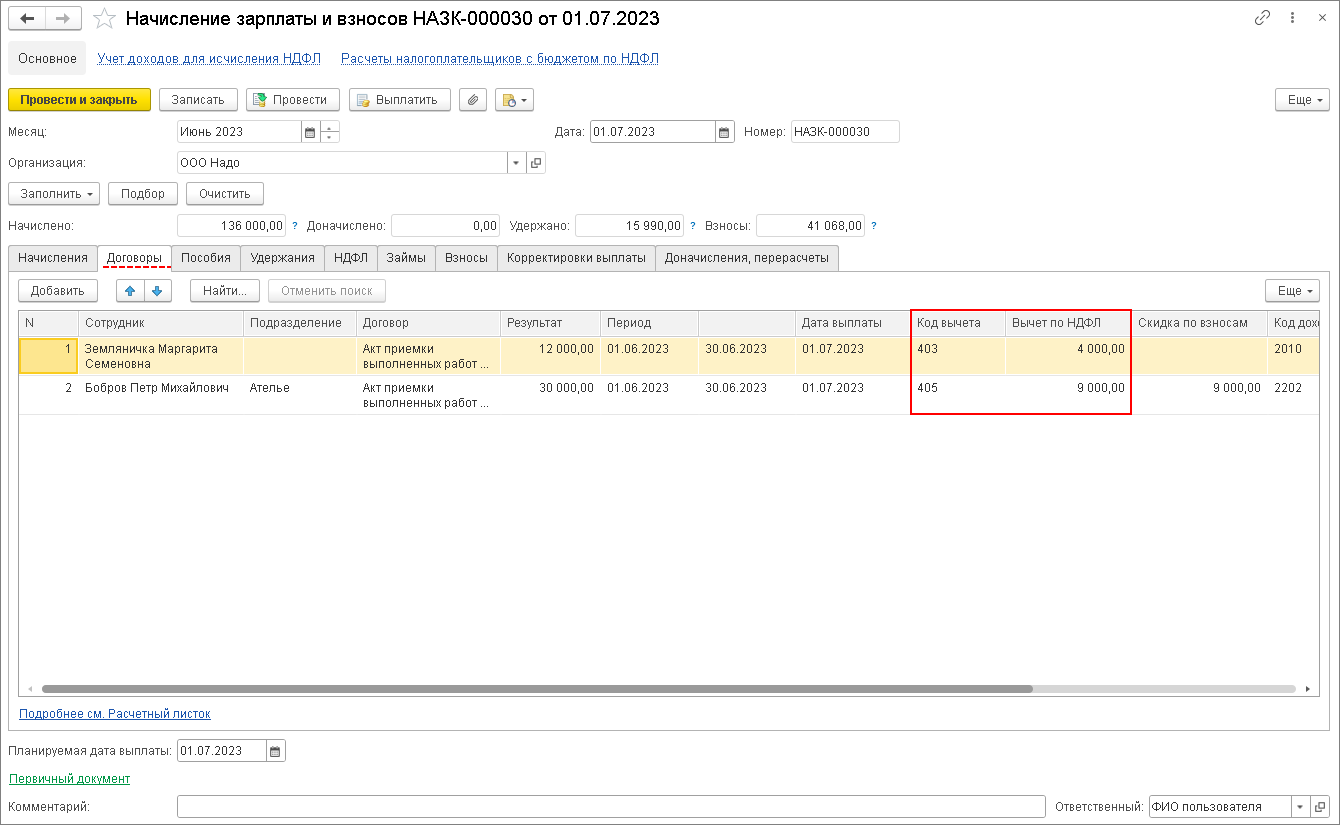
Task: Click the Очистить button
Action: pyautogui.click(x=224, y=194)
